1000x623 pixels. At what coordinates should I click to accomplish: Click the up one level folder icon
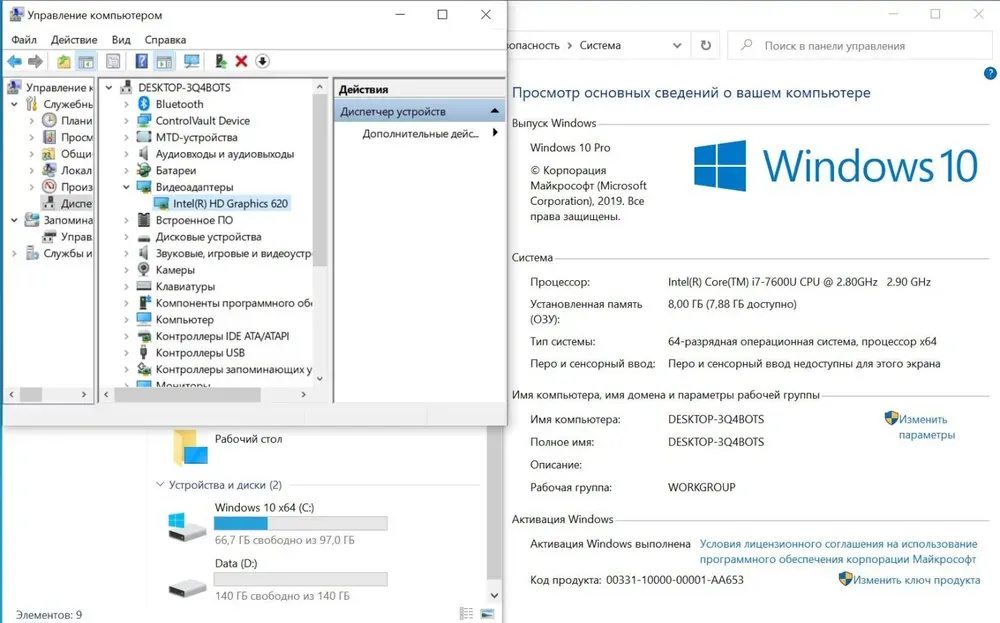click(64, 62)
